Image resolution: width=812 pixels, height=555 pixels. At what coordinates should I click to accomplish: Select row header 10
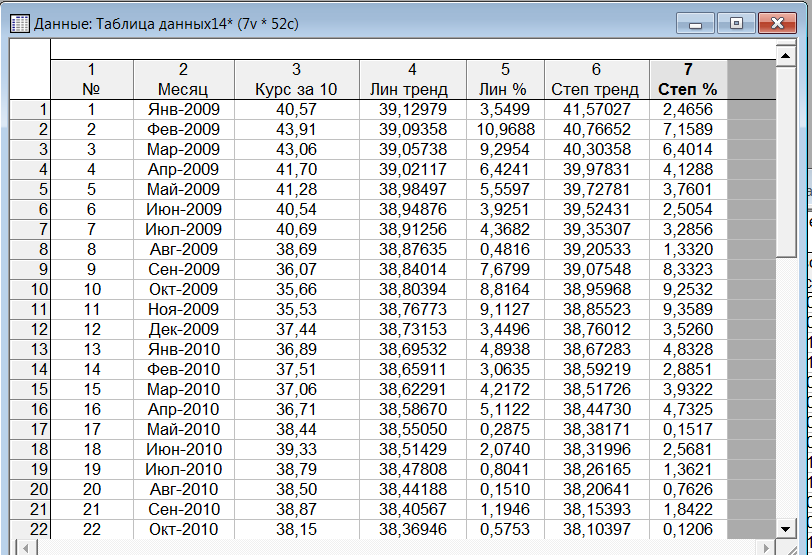30,289
